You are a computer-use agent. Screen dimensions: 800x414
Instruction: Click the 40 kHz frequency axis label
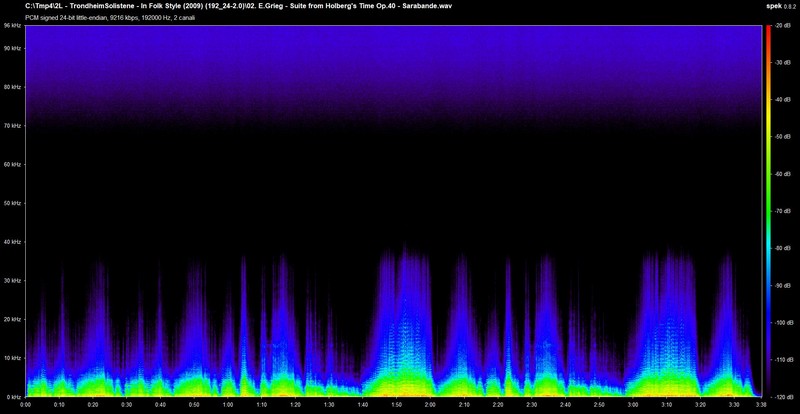(12, 242)
